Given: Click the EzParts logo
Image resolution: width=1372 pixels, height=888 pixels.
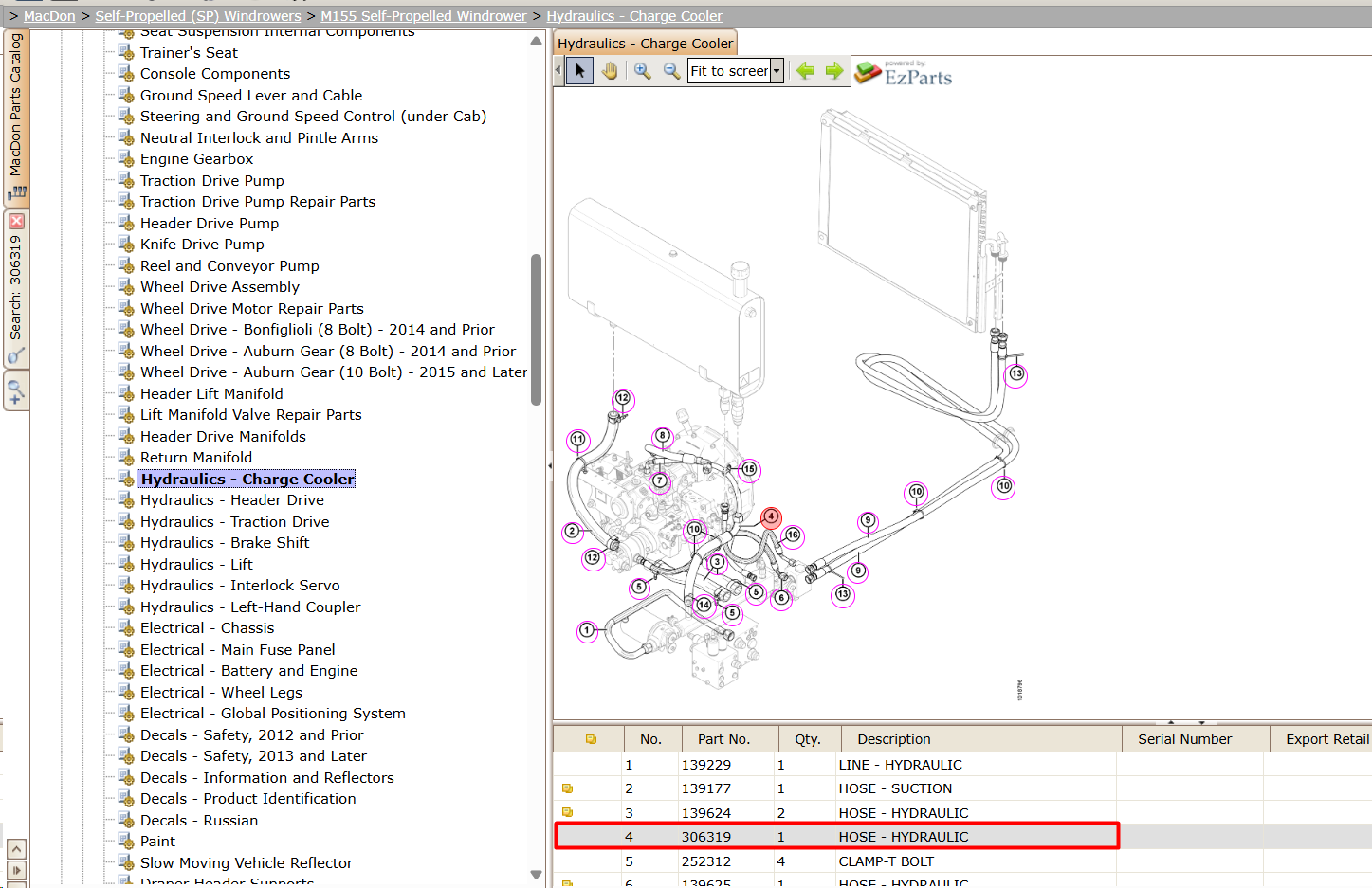Looking at the screenshot, I should (904, 73).
